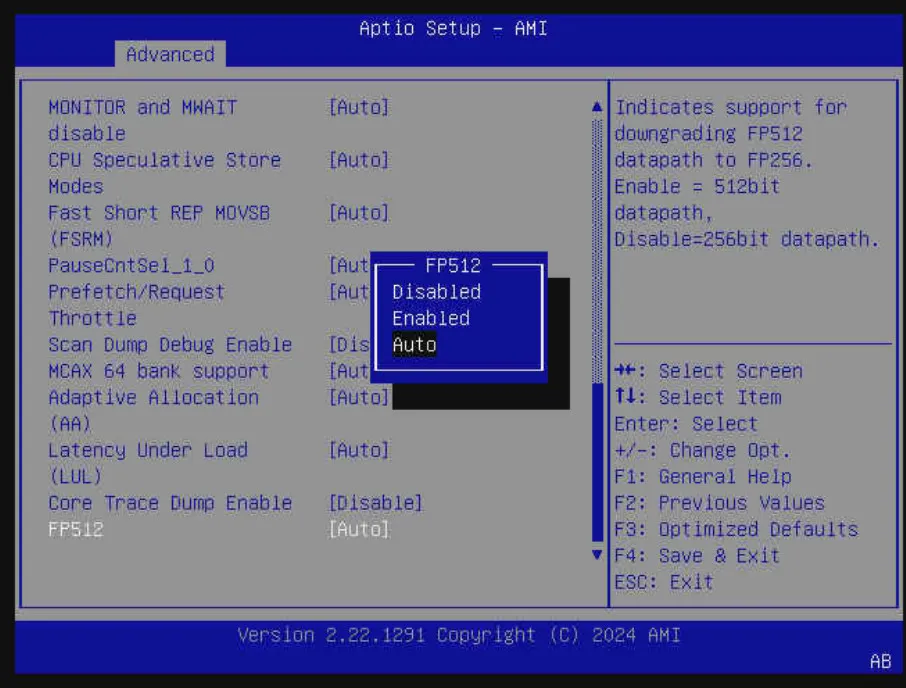Select the FP512 setting label
The height and width of the screenshot is (688, 906).
pos(76,530)
